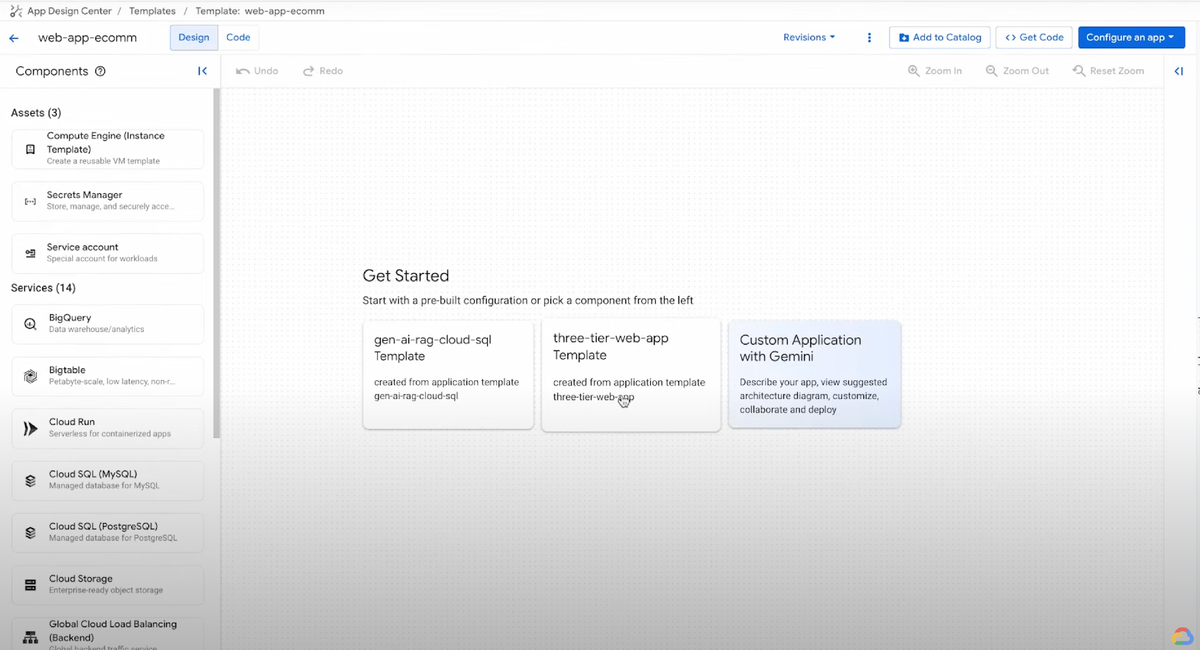Click the Cloud Run icon
Screen dimensions: 1200x650
tap(30, 428)
